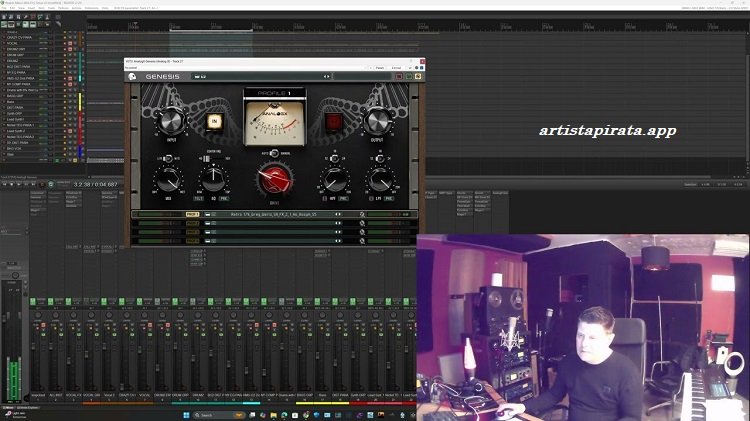Switch to the Media Explorer tab
The width and height of the screenshot is (750, 421).
click(28, 408)
